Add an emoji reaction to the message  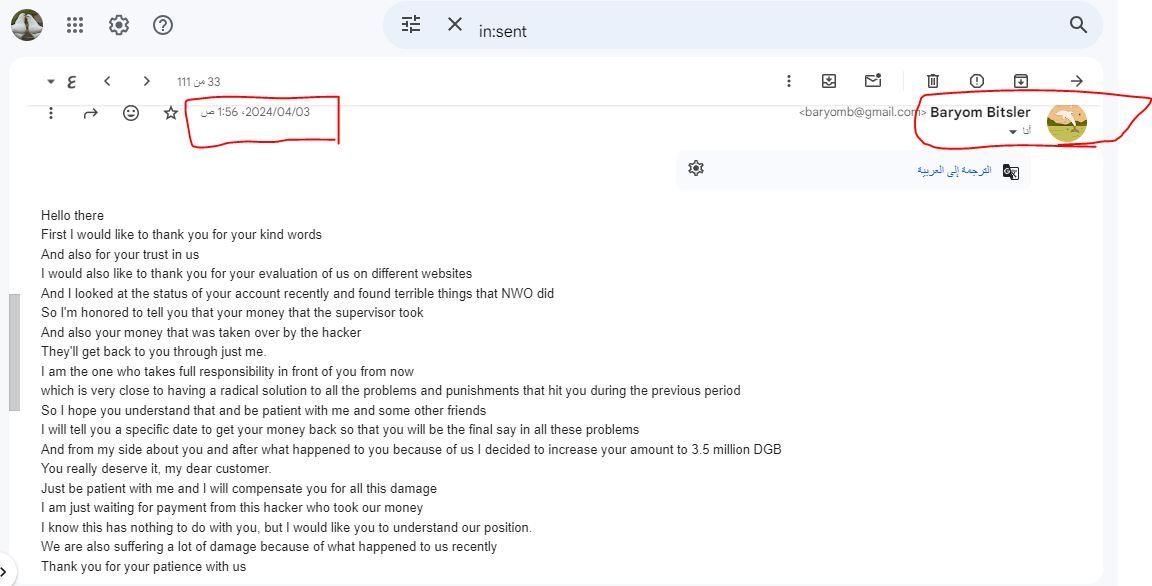pos(131,113)
